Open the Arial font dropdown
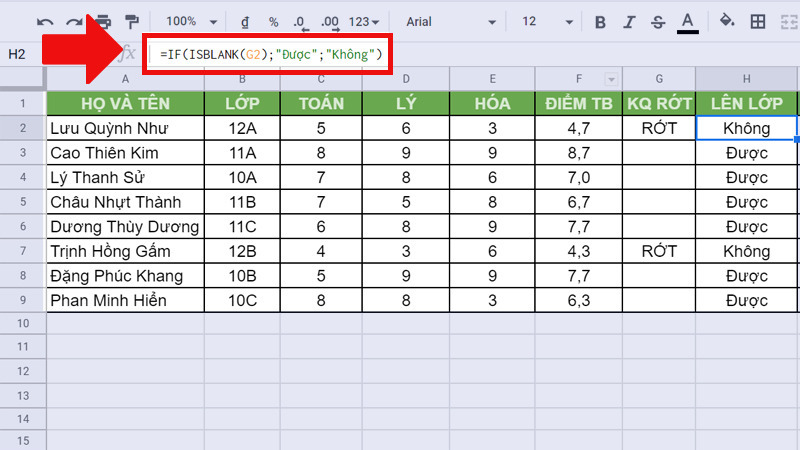800x450 pixels. click(446, 21)
